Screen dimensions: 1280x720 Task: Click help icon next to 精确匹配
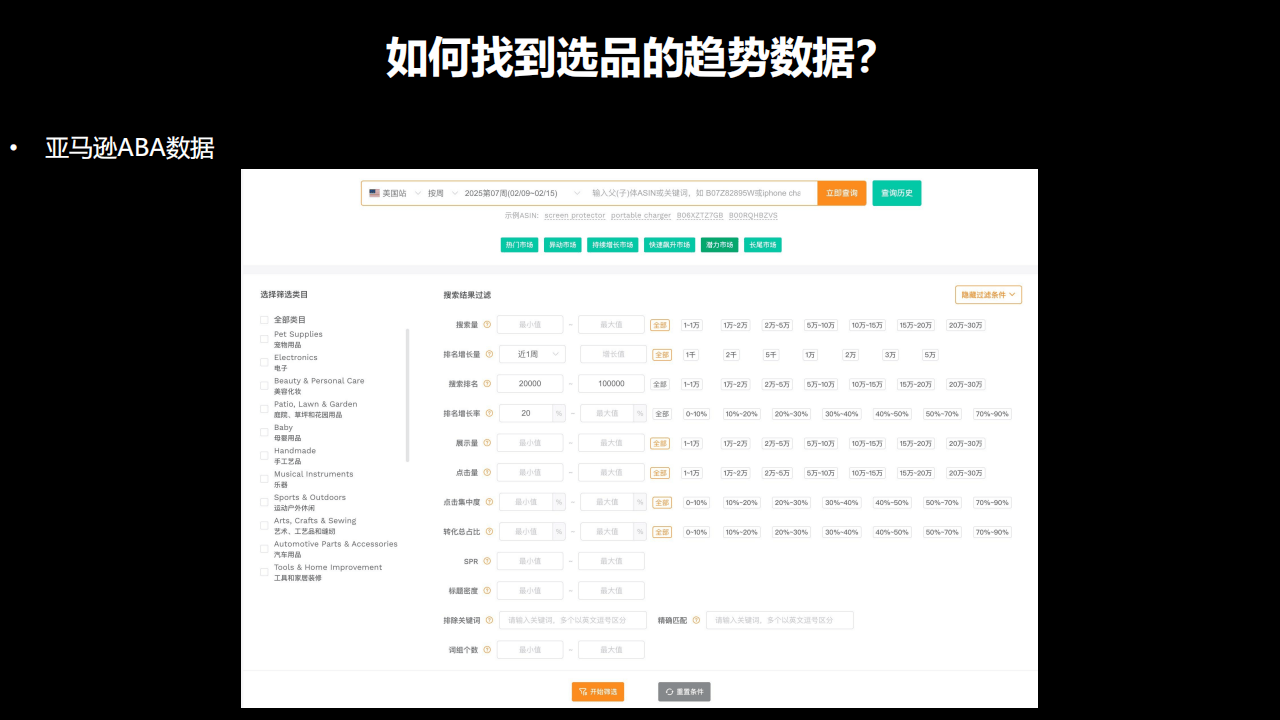coord(696,620)
